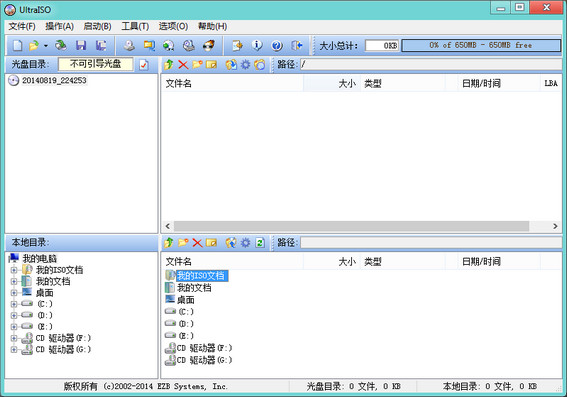This screenshot has width=567, height=397.
Task: Select 我的文档 in the local file list
Action: point(194,288)
